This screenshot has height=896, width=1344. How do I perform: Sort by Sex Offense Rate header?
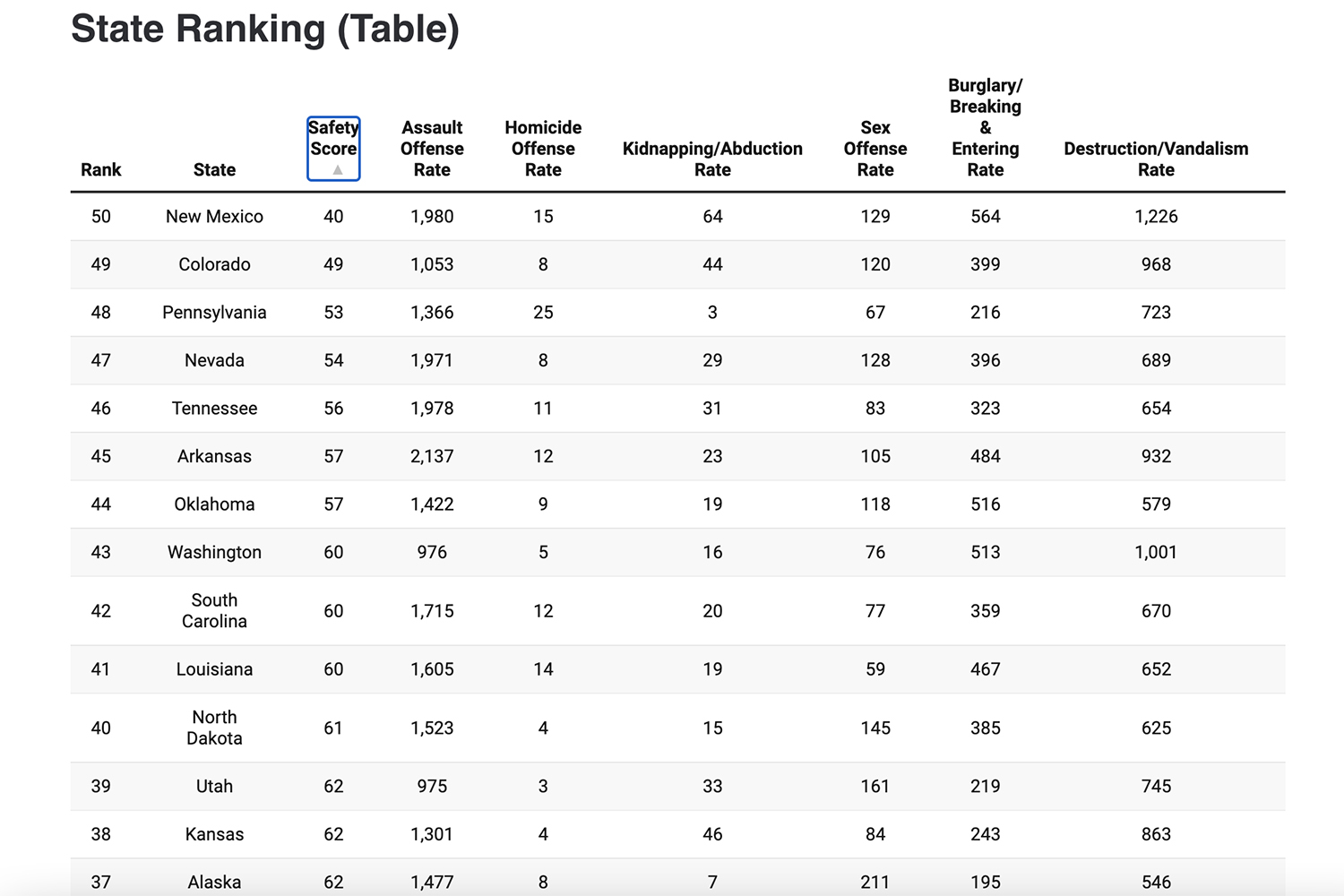(x=874, y=149)
